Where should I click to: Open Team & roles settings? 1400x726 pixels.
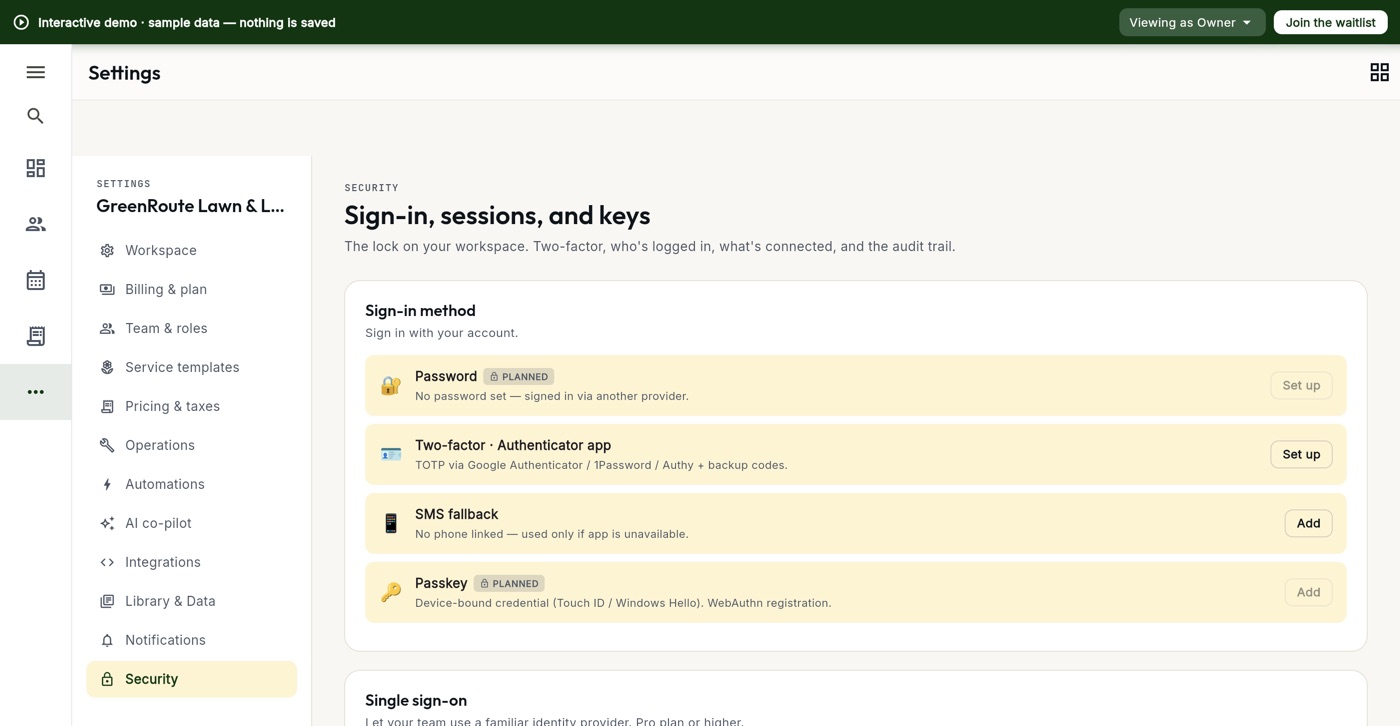(x=191, y=328)
